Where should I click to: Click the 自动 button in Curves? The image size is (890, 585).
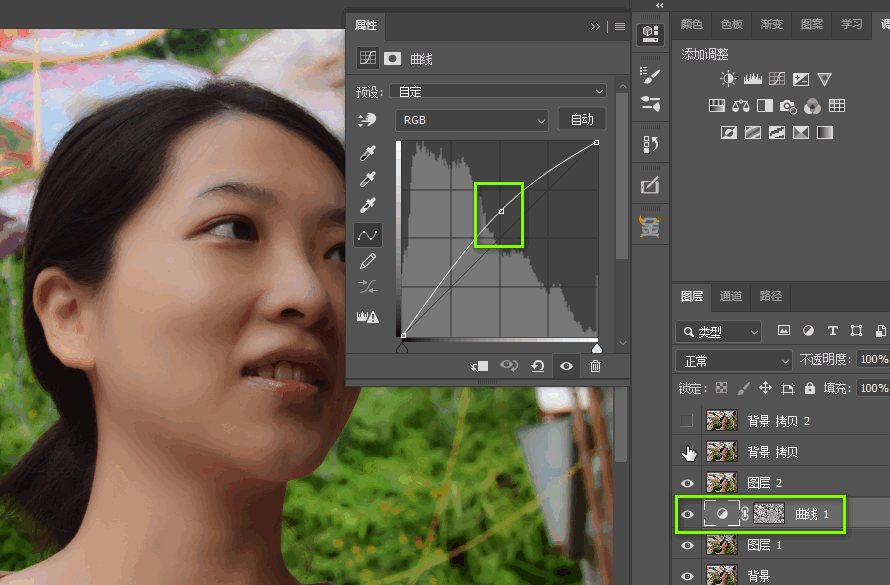point(582,120)
